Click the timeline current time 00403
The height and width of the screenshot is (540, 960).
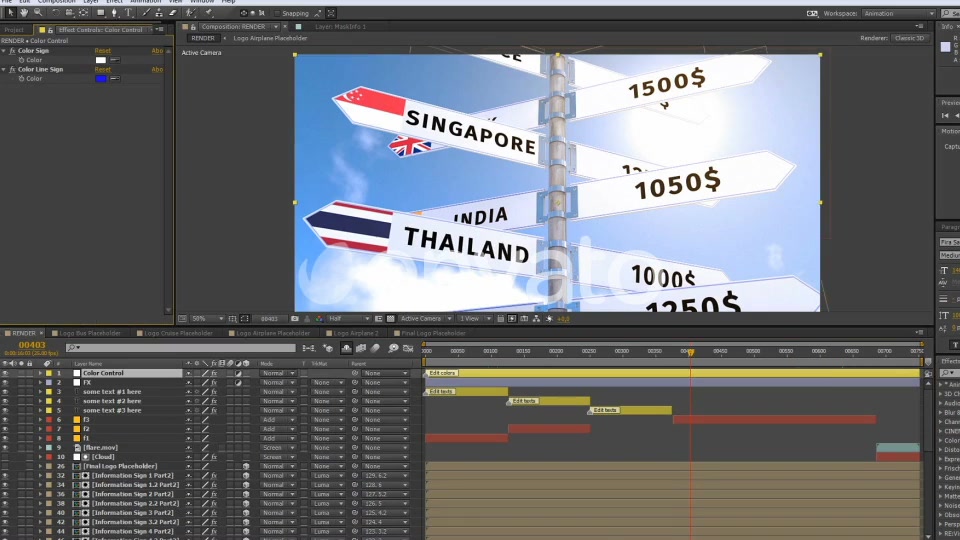[32, 345]
